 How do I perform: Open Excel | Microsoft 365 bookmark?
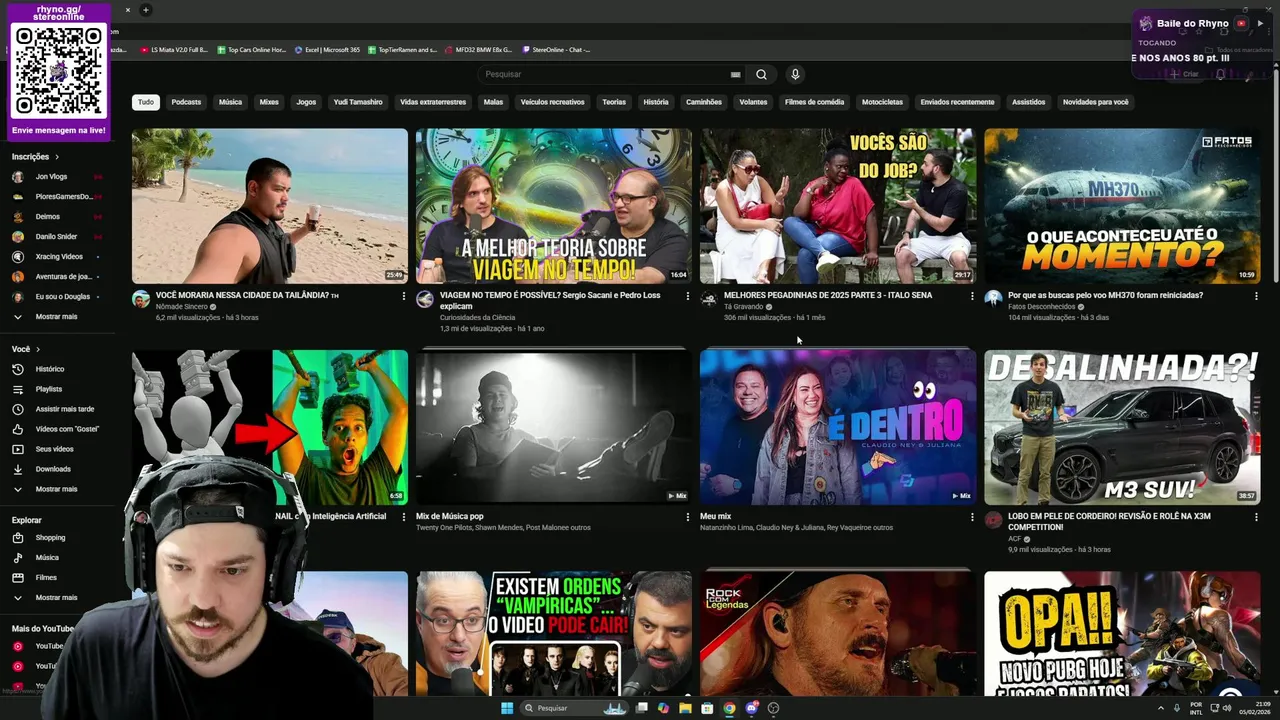click(327, 49)
